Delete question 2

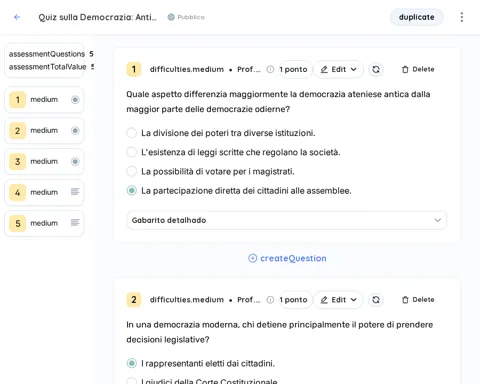pos(418,300)
